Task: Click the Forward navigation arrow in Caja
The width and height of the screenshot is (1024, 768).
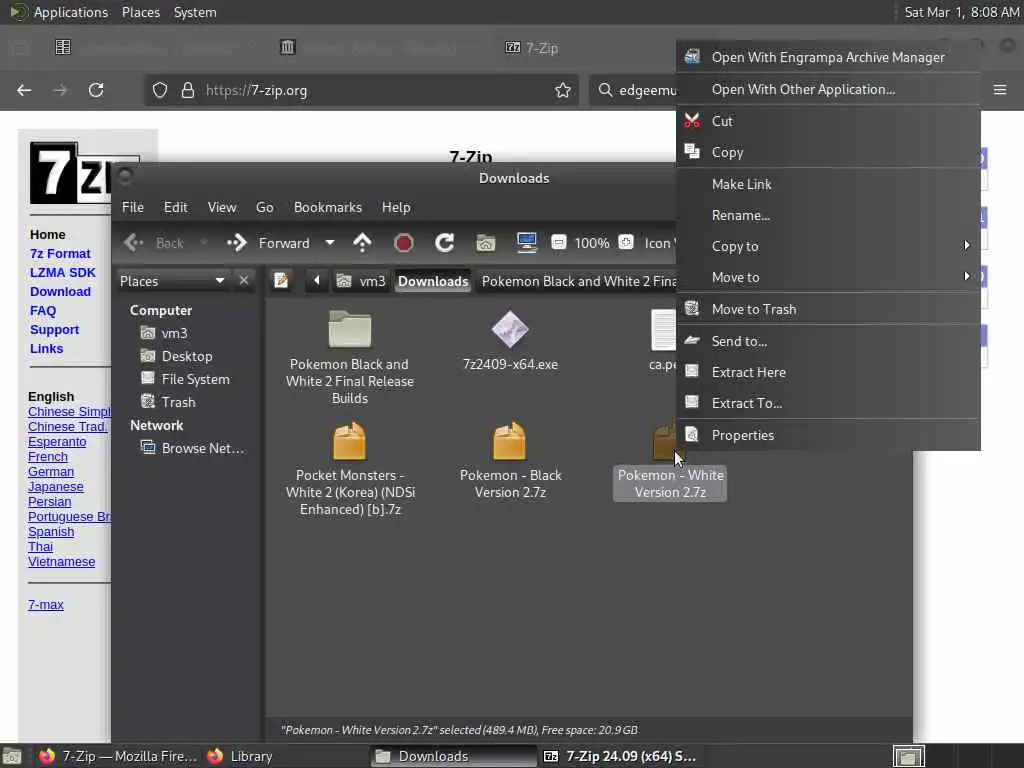Action: click(x=268, y=243)
